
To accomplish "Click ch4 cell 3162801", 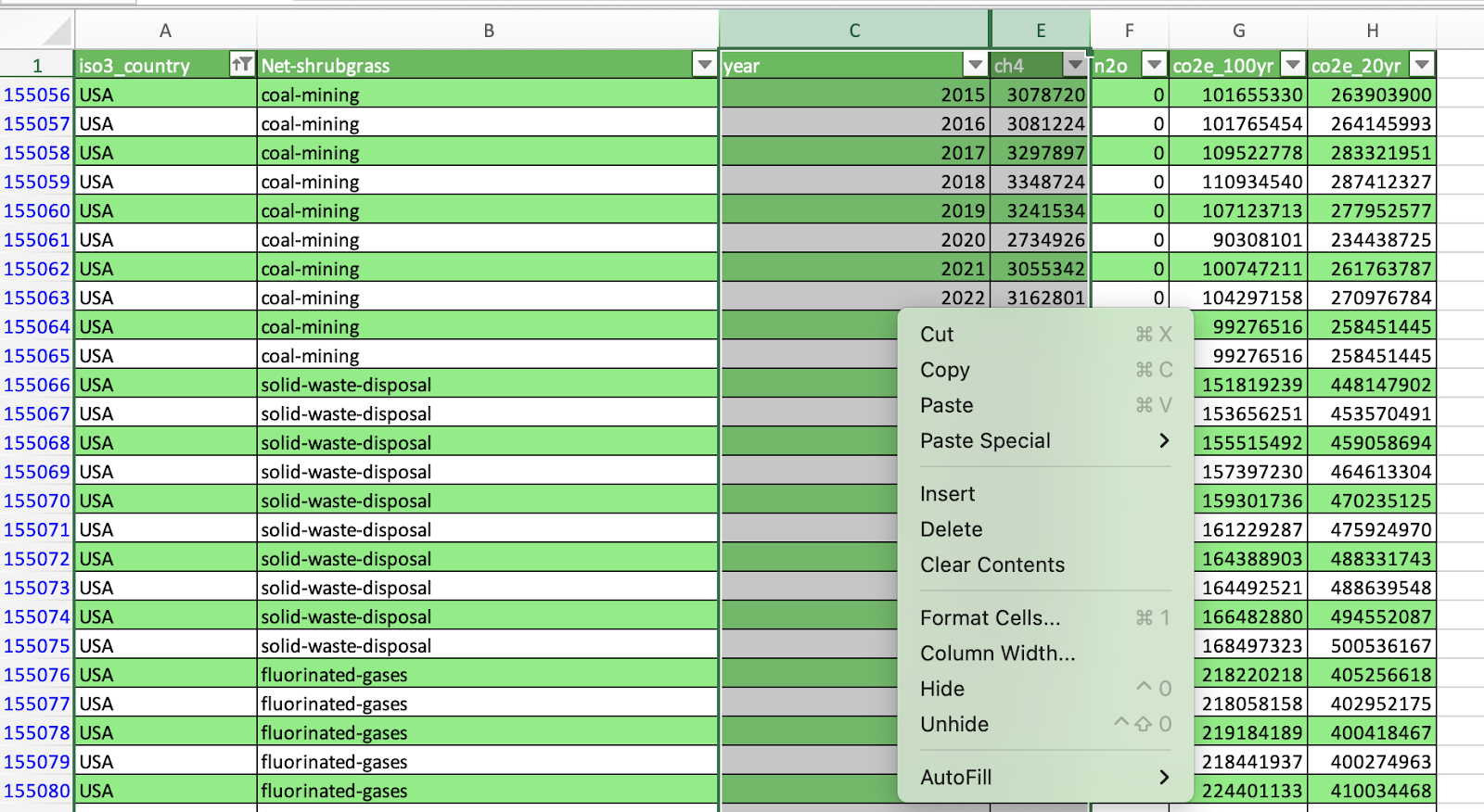I will [1040, 298].
